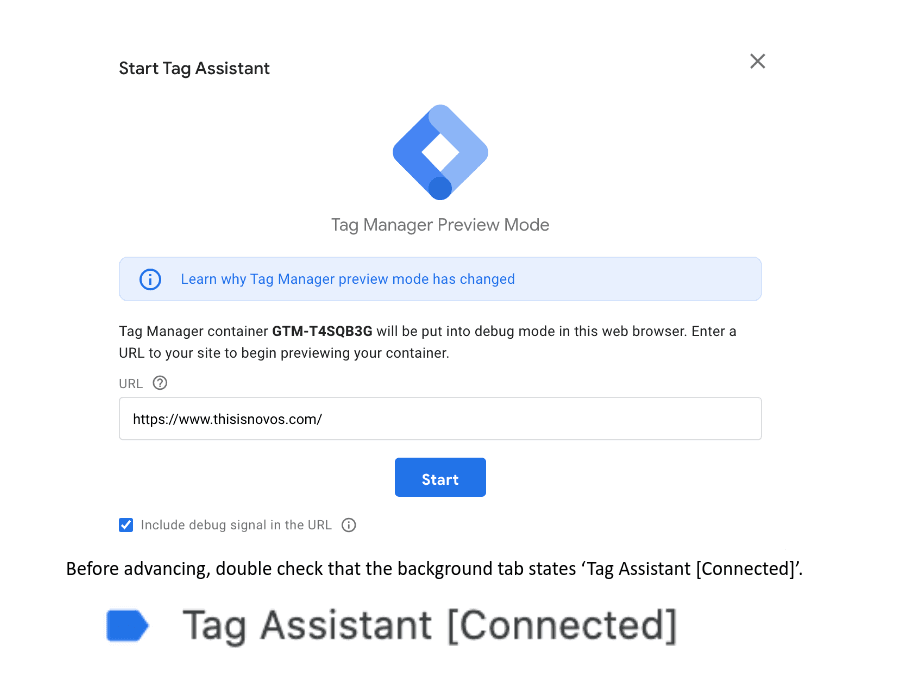
Task: Click the light blue information banner
Action: [440, 279]
